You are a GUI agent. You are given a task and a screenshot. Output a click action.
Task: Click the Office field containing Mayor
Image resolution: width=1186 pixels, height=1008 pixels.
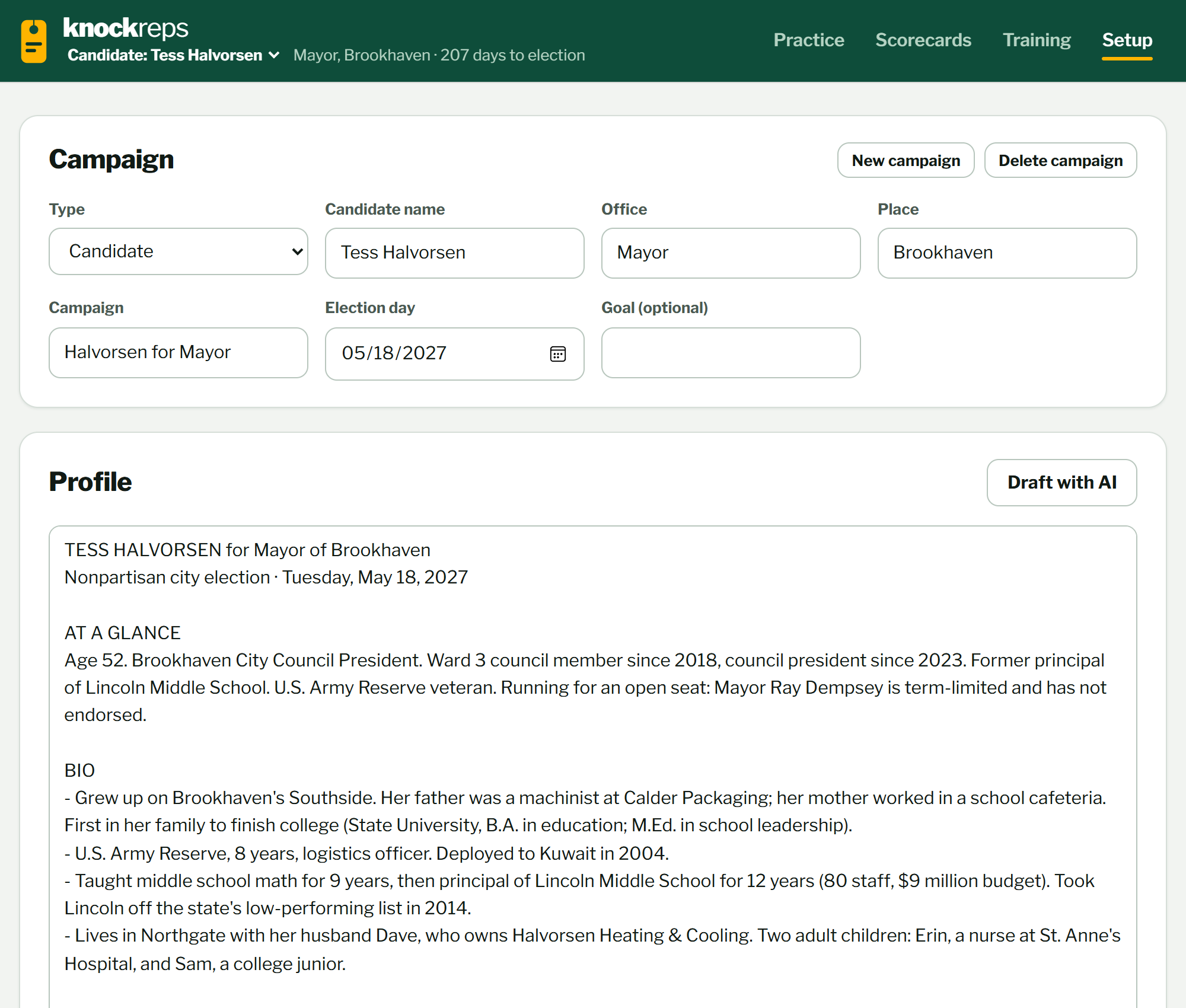[x=731, y=253]
